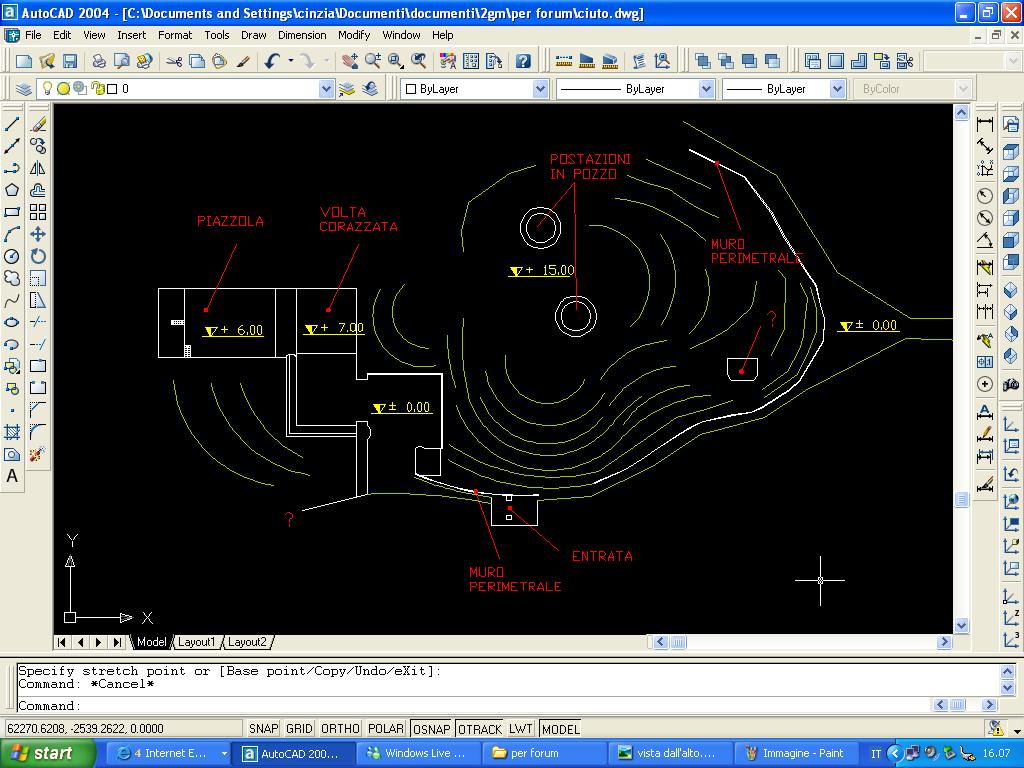Open Immagine - Paint from taskbar
The width and height of the screenshot is (1024, 768).
coord(795,753)
